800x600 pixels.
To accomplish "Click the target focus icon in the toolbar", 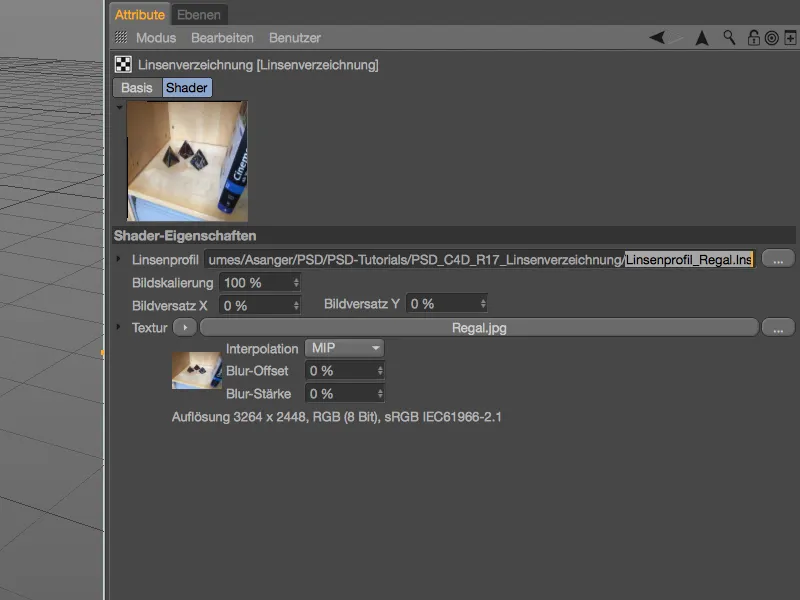I will point(770,37).
